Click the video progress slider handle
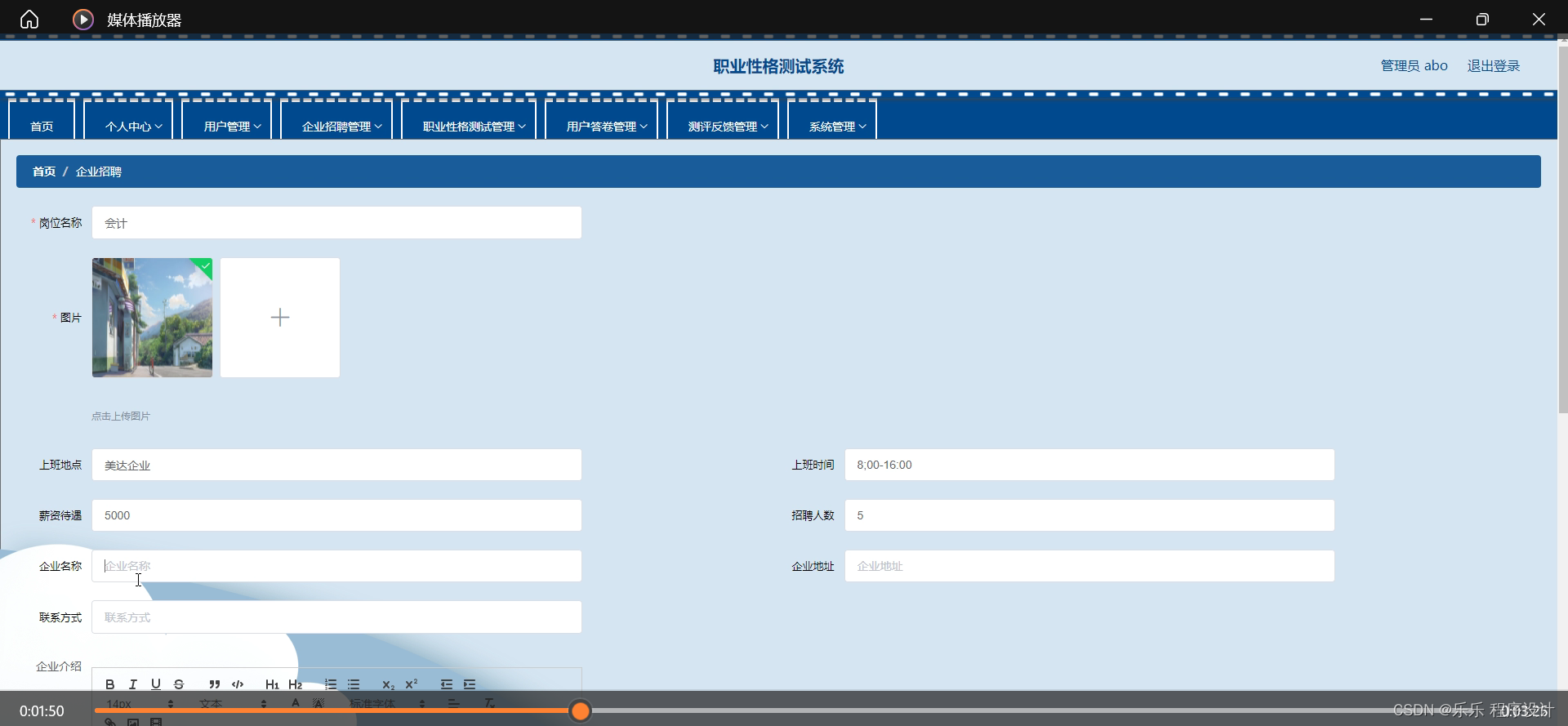Image resolution: width=1568 pixels, height=726 pixels. click(581, 711)
